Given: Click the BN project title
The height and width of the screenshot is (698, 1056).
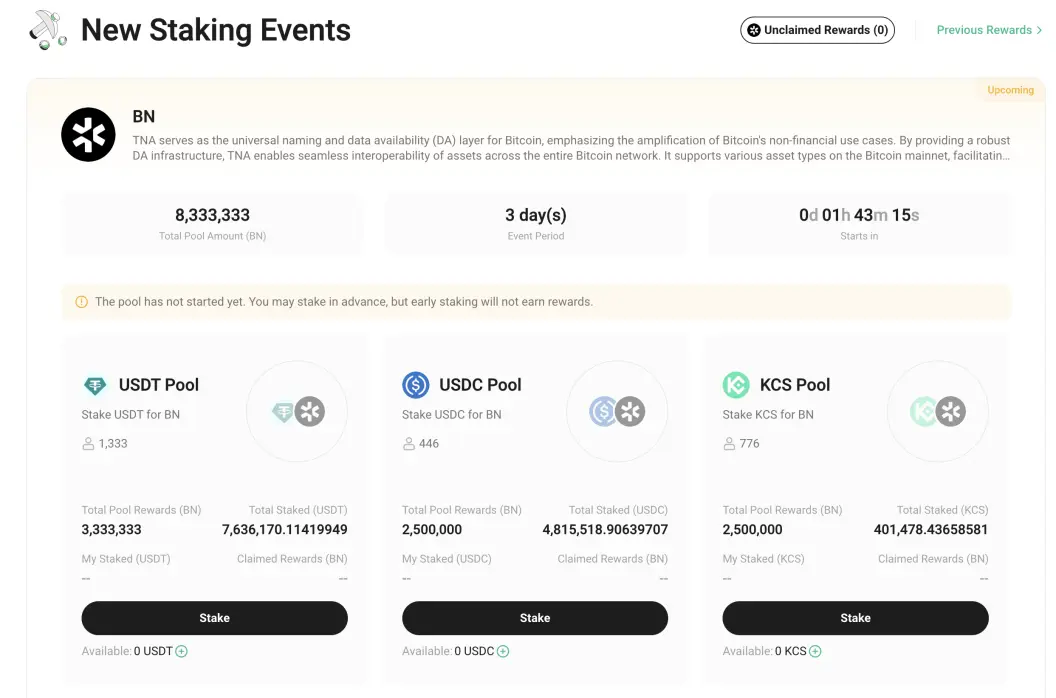Looking at the screenshot, I should [143, 117].
